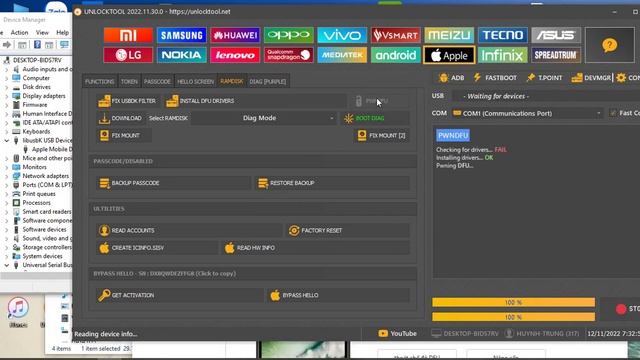Select the Tecno brand tile

[502, 35]
